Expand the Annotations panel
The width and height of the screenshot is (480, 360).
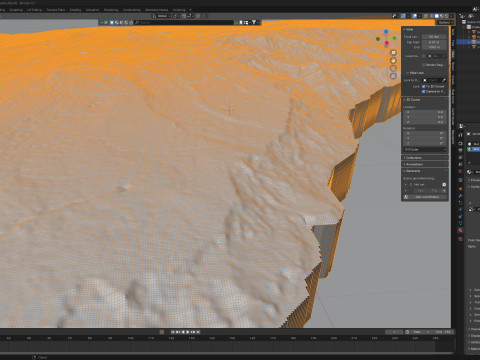pos(424,164)
